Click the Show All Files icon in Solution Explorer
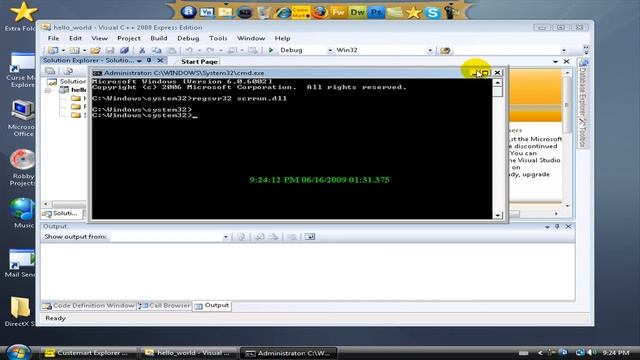Image resolution: width=640 pixels, height=360 pixels. pyautogui.click(x=68, y=71)
